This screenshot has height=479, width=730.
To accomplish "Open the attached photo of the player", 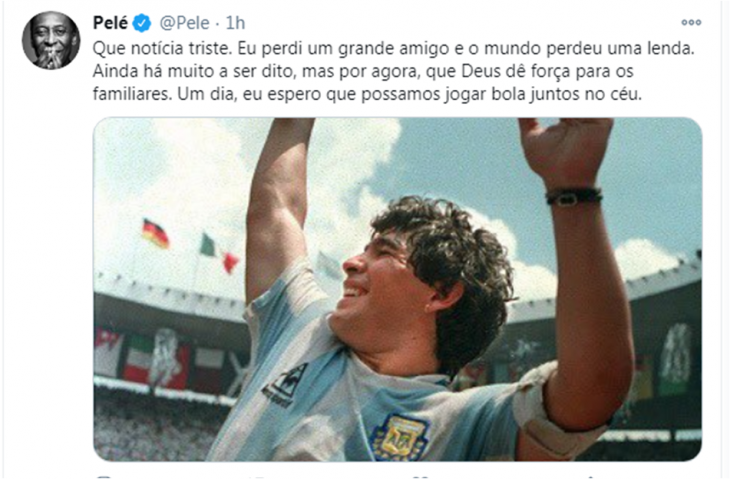I will pos(398,289).
